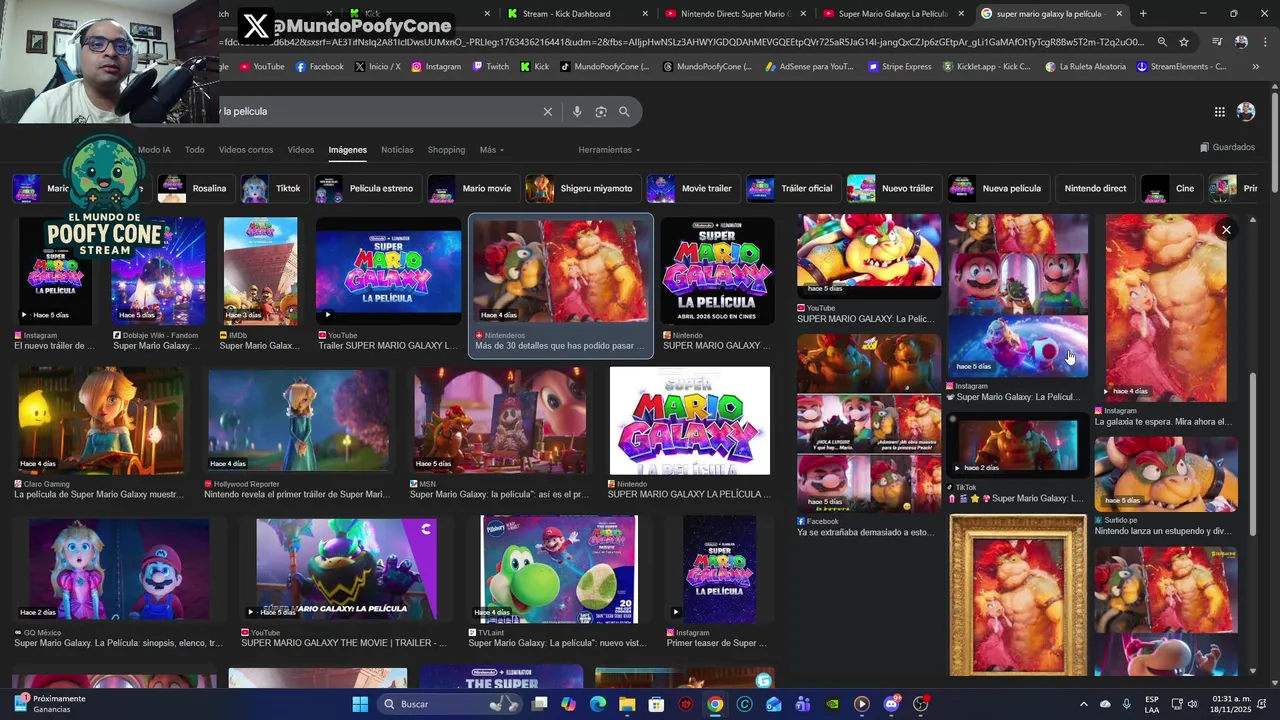Image resolution: width=1280 pixels, height=720 pixels.
Task: Open Google Chrome taskbar icon
Action: pos(715,704)
